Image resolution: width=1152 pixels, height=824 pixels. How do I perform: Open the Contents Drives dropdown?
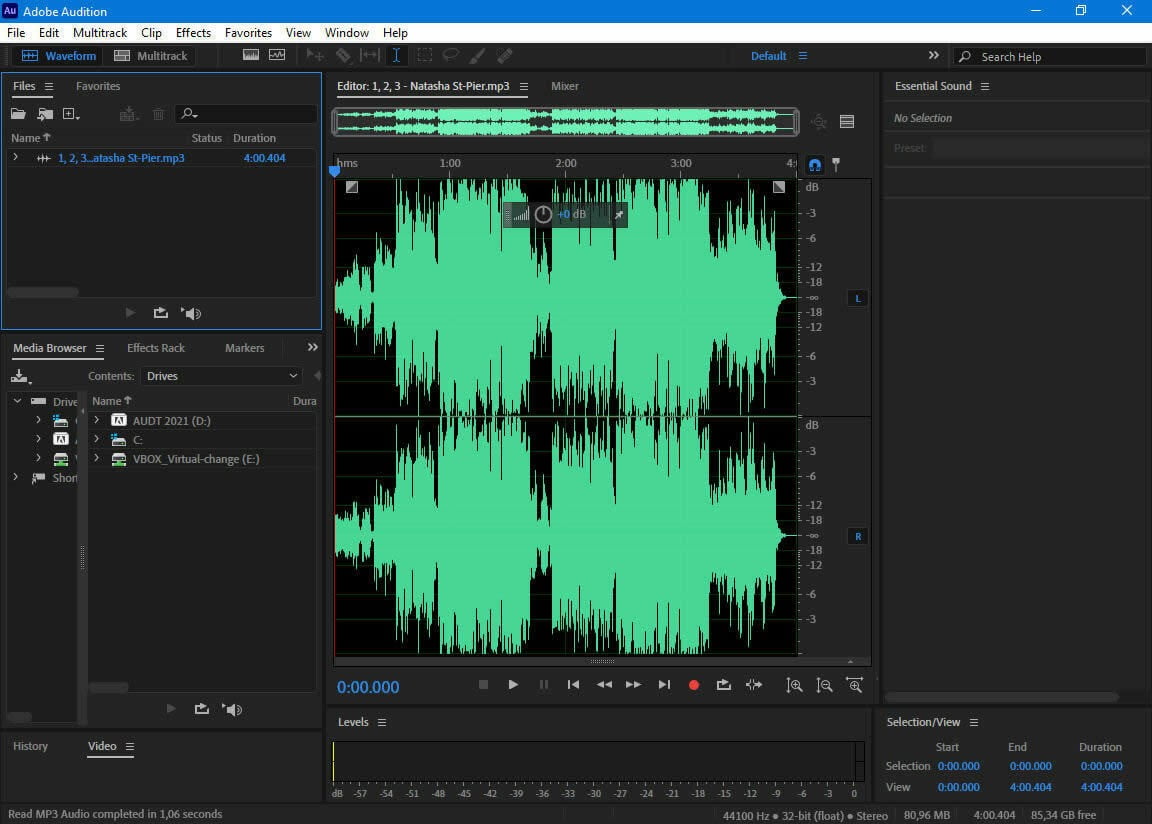222,376
